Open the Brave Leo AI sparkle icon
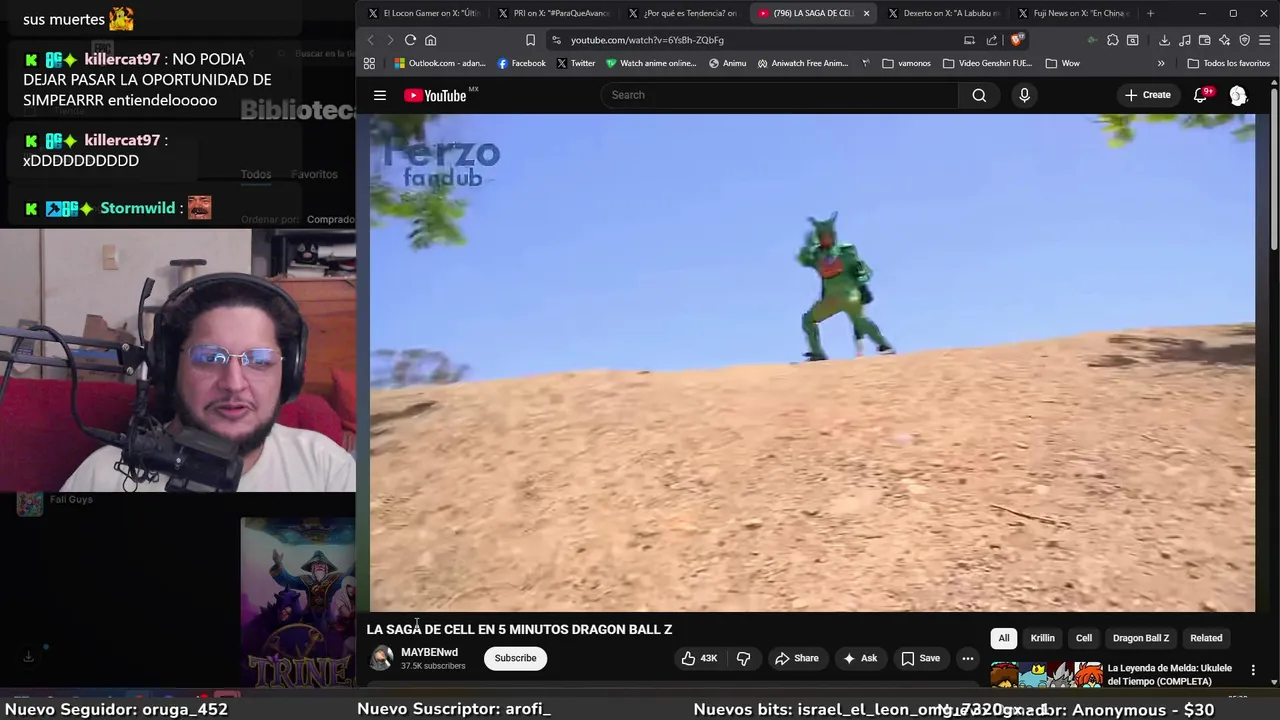 (x=1224, y=40)
